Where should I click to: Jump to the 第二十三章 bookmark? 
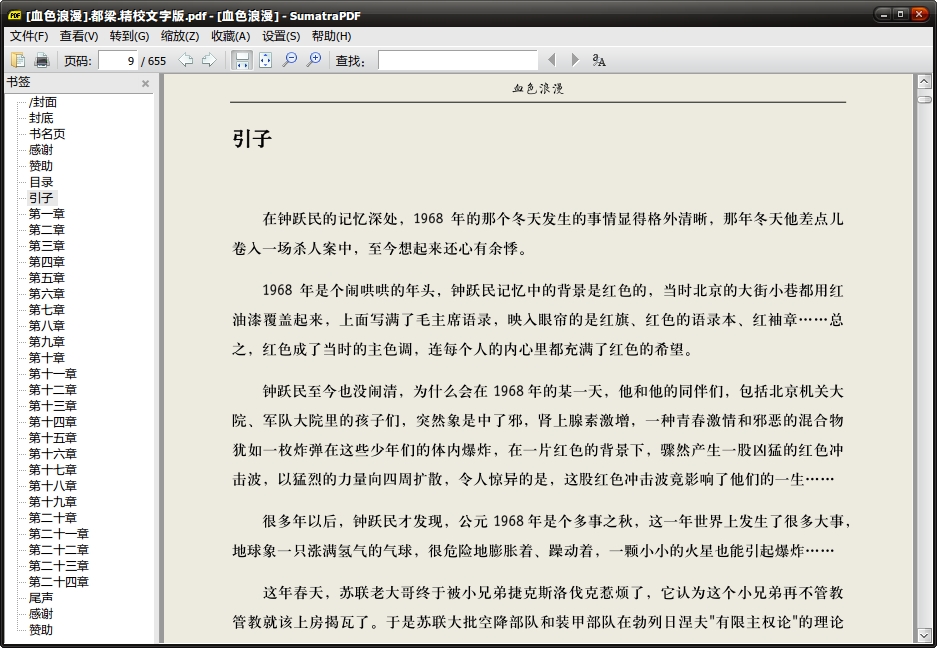click(59, 566)
